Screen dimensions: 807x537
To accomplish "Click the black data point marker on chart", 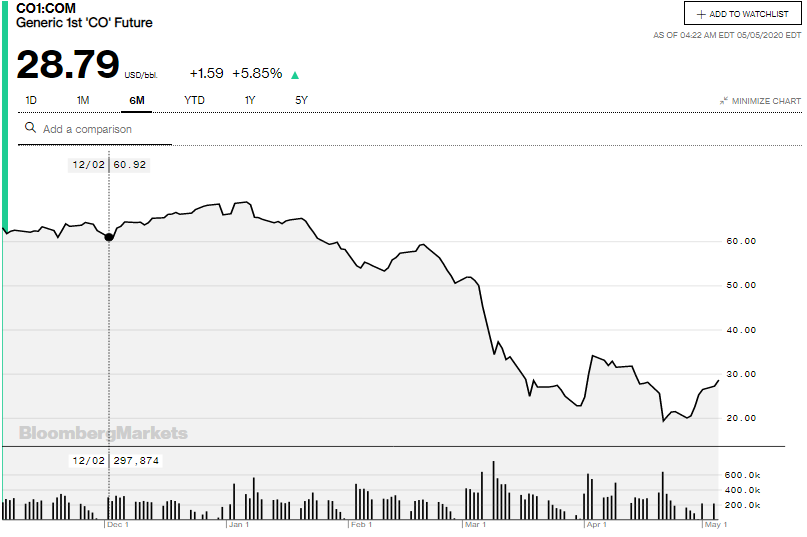I will [109, 237].
